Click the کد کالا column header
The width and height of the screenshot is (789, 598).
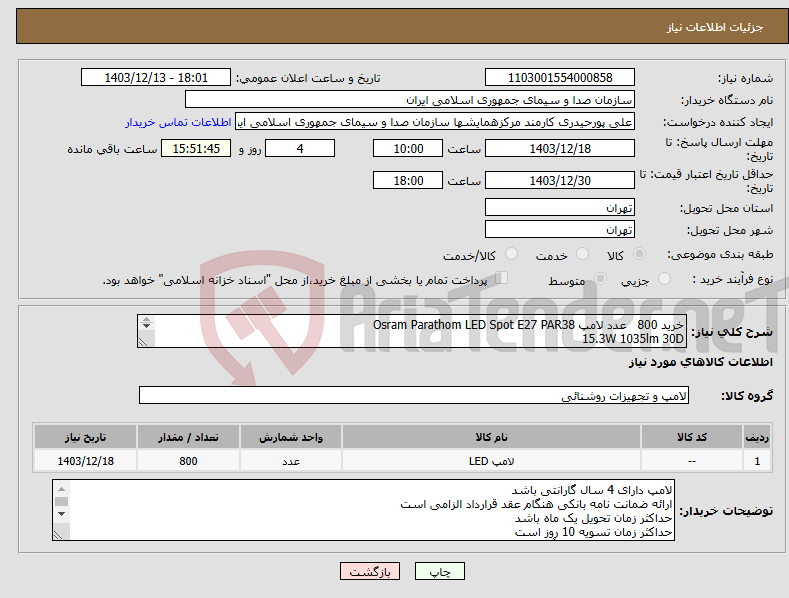tap(692, 437)
